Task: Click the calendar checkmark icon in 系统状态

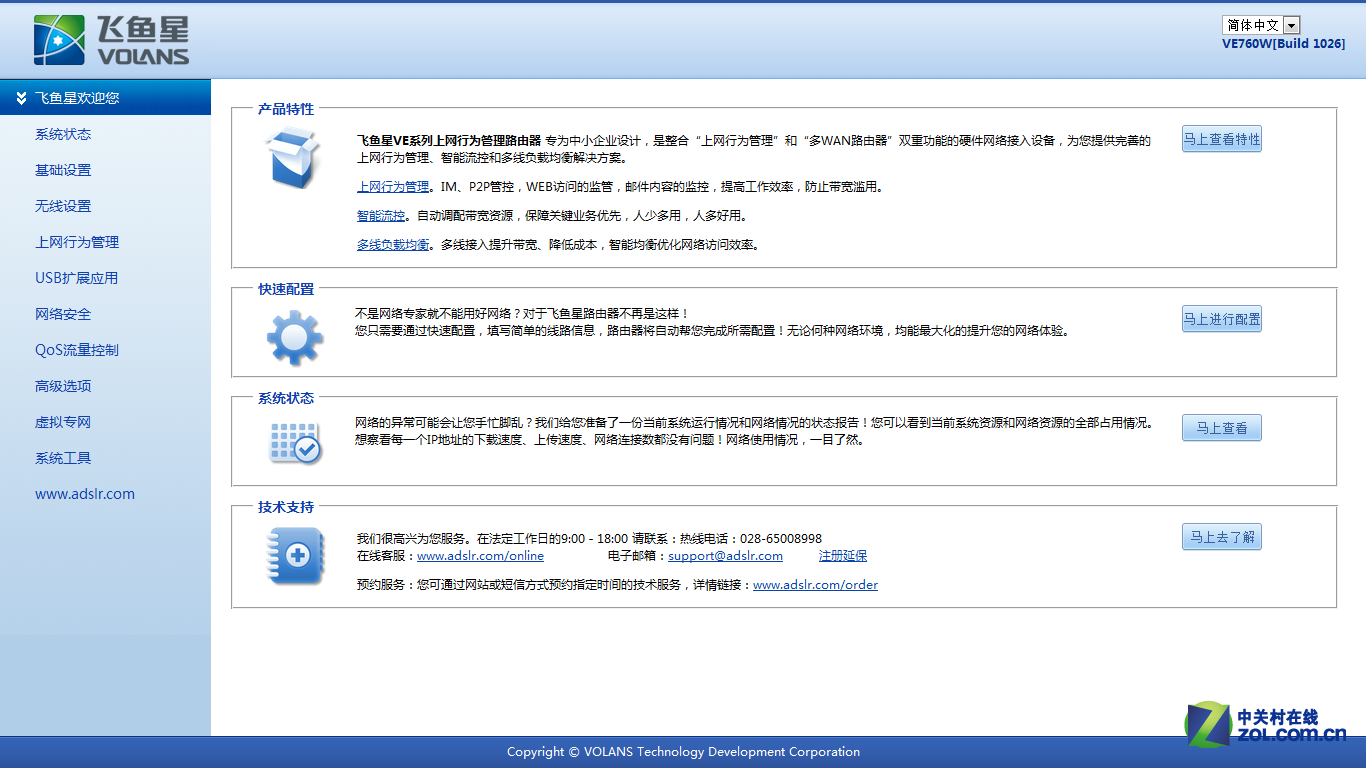Action: pos(295,443)
